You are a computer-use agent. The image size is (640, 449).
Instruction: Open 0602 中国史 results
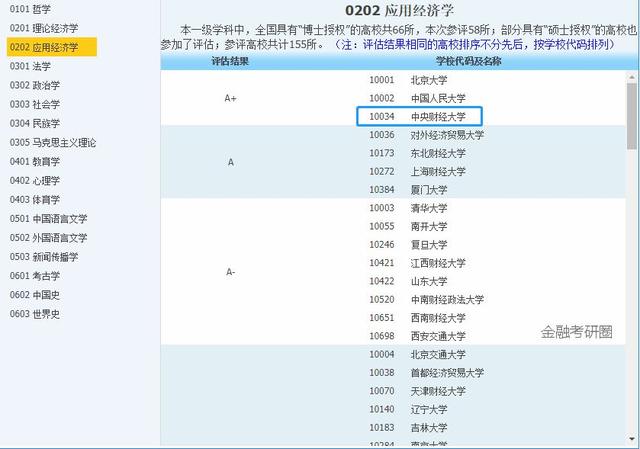(x=35, y=295)
